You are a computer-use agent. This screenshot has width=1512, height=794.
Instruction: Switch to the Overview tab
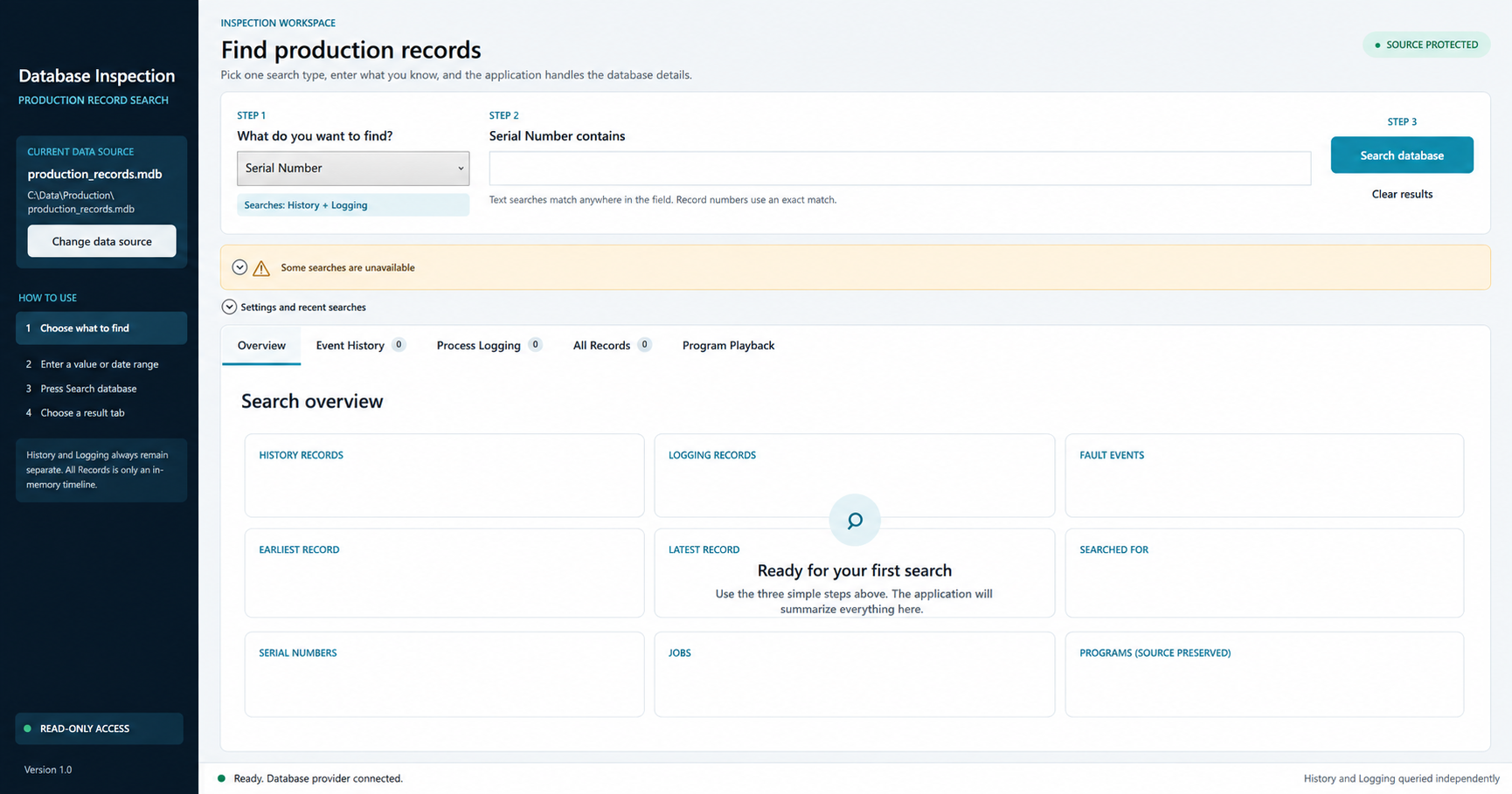click(x=261, y=346)
